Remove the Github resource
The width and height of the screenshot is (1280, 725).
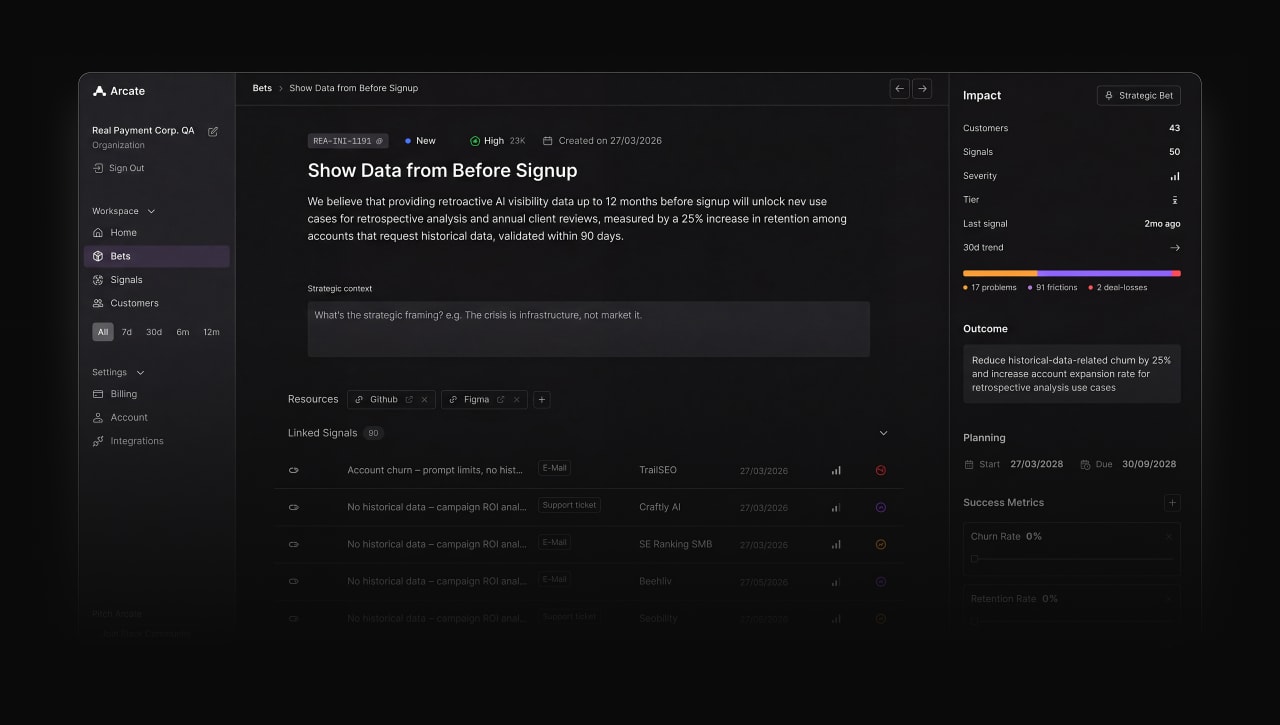[x=424, y=399]
